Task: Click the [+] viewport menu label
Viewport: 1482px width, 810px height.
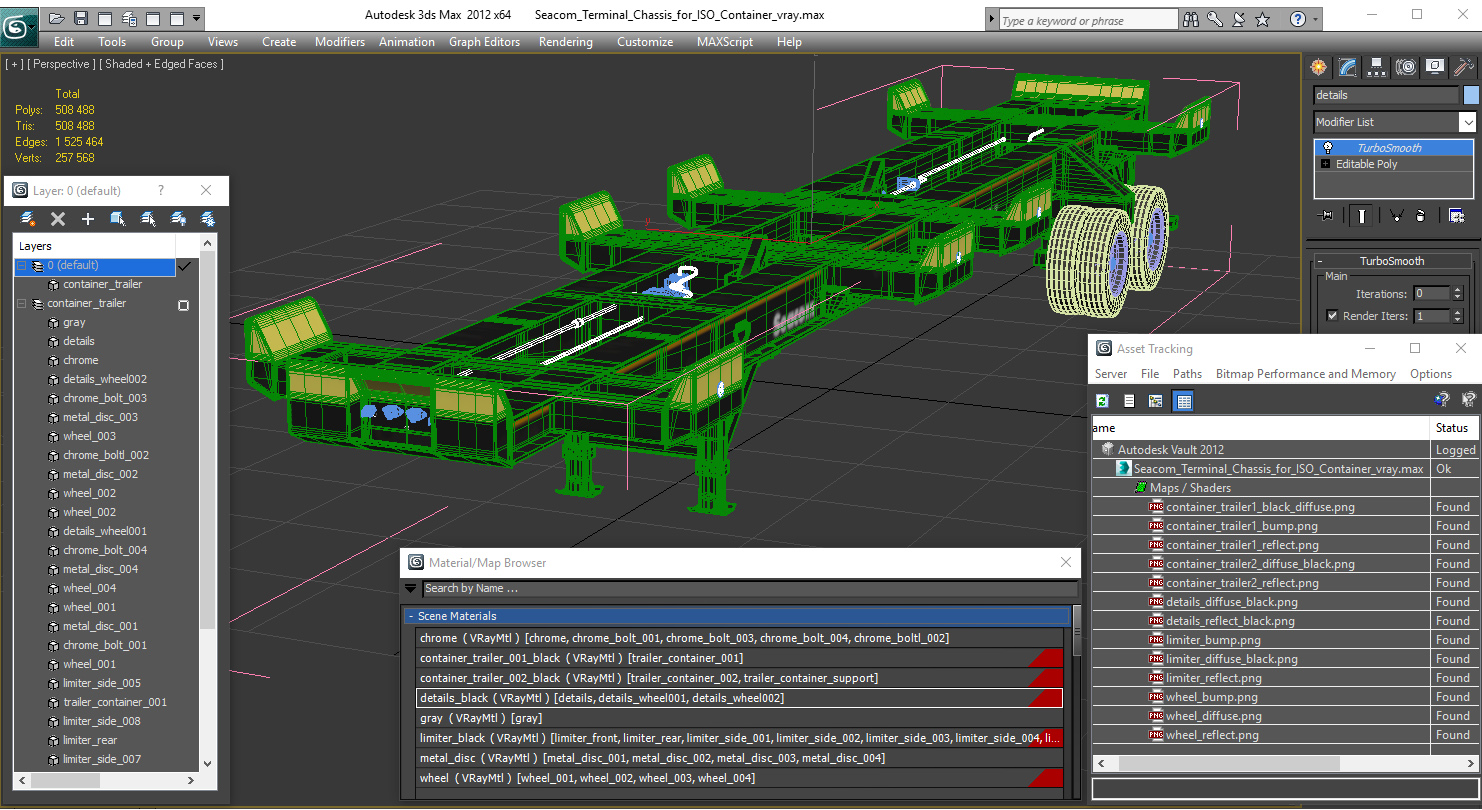Action: [14, 64]
